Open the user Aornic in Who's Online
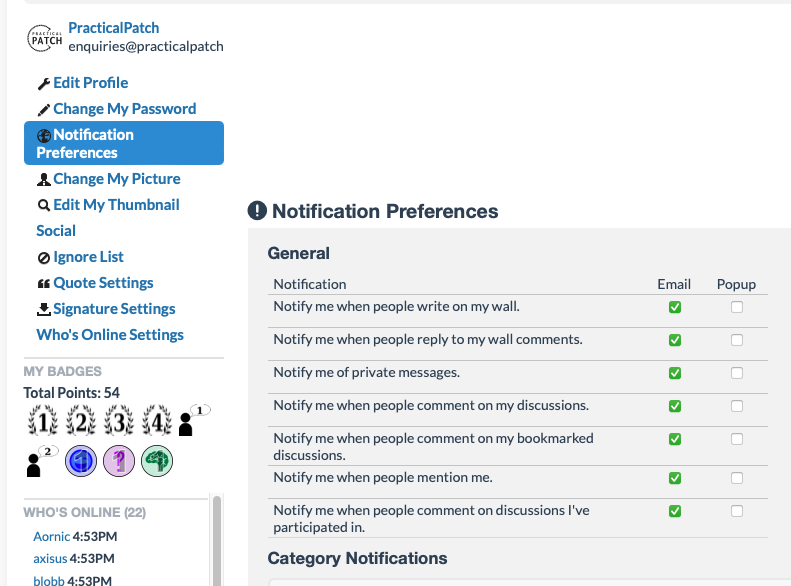The height and width of the screenshot is (586, 791). tap(51, 537)
